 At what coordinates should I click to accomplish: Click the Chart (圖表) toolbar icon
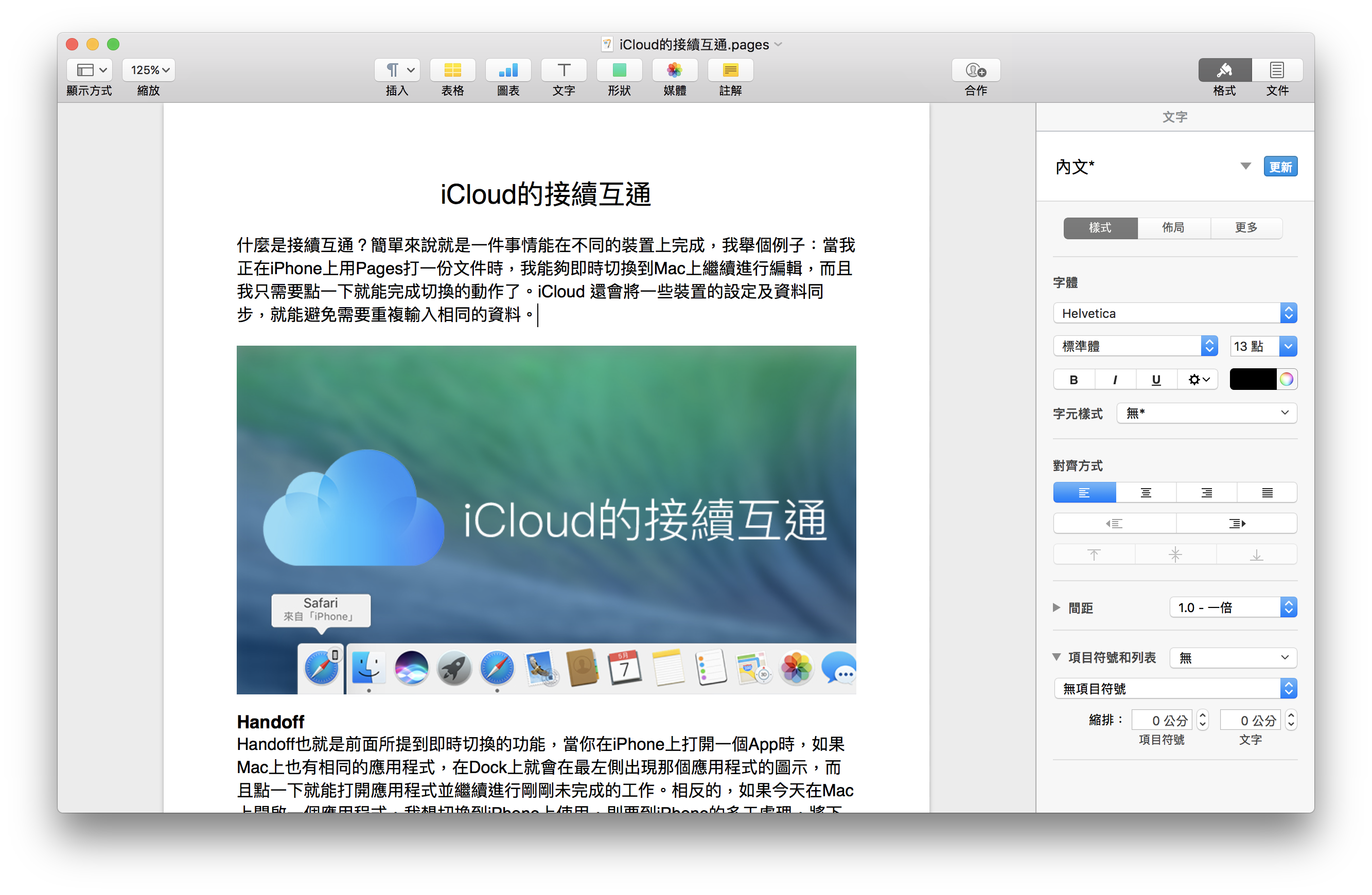[x=508, y=70]
